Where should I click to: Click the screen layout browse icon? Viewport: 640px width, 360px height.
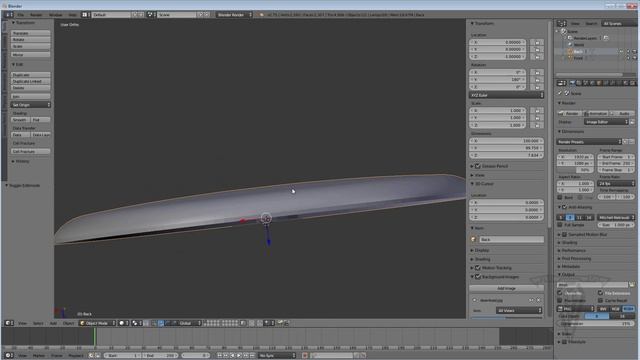click(85, 15)
